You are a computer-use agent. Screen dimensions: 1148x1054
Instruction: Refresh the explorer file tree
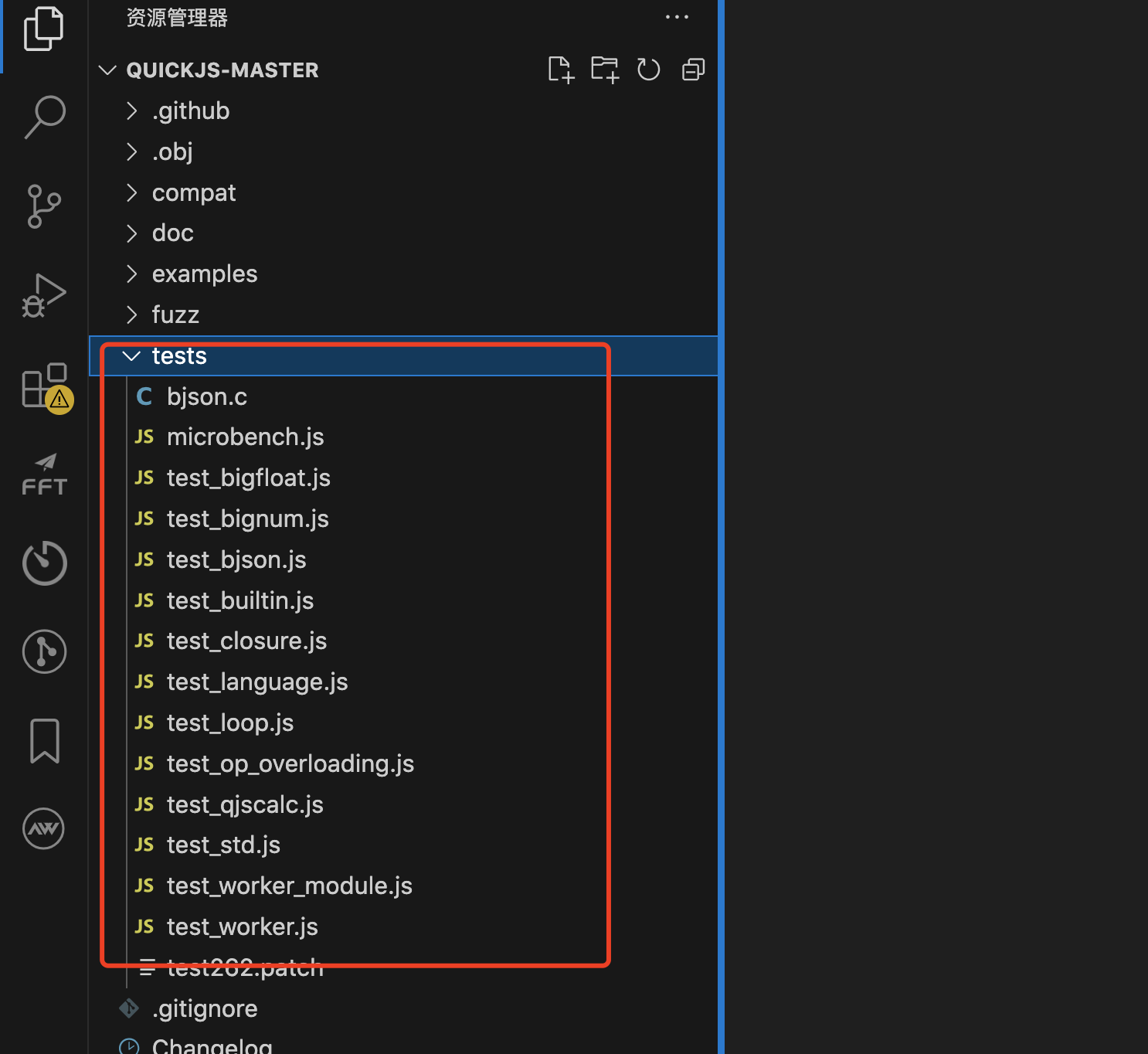pos(649,70)
